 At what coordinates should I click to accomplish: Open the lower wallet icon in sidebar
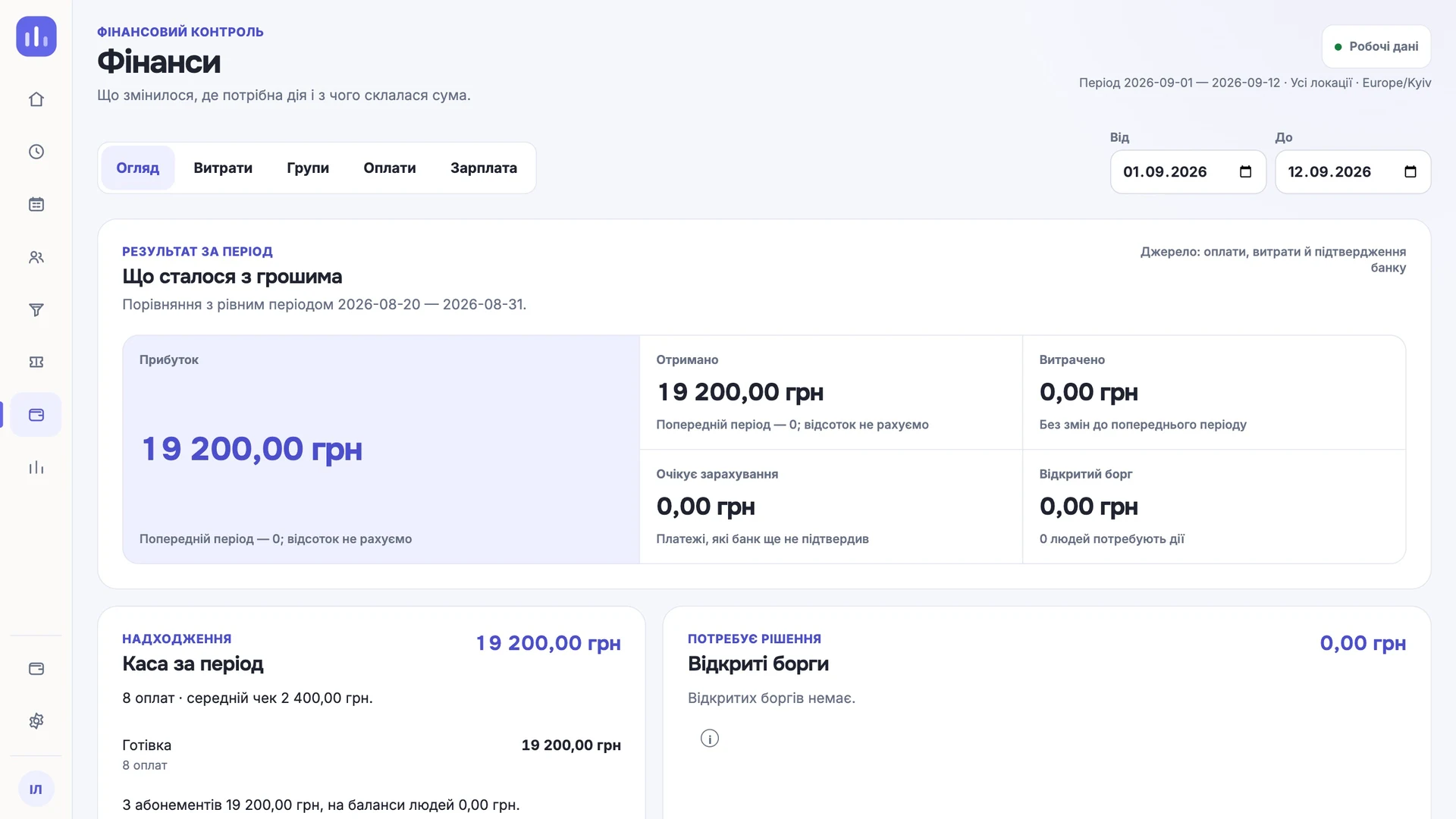tap(36, 669)
